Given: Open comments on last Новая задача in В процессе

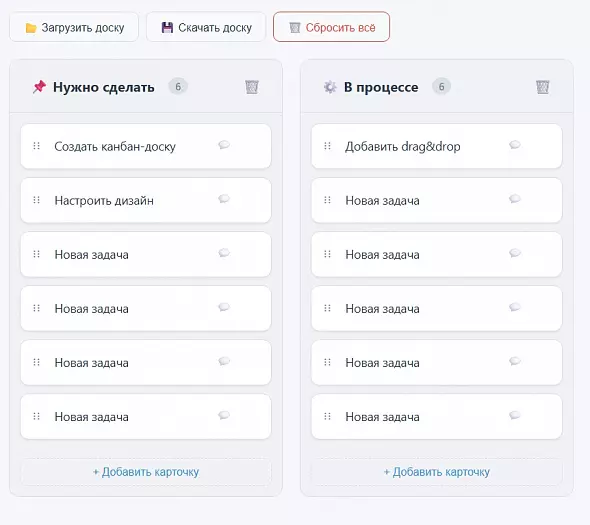Looking at the screenshot, I should click(x=515, y=415).
